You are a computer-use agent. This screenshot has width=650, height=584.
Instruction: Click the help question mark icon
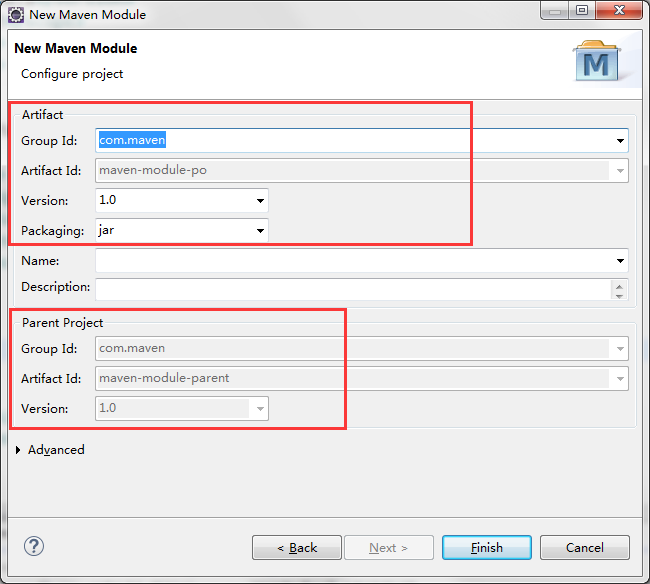(x=34, y=546)
